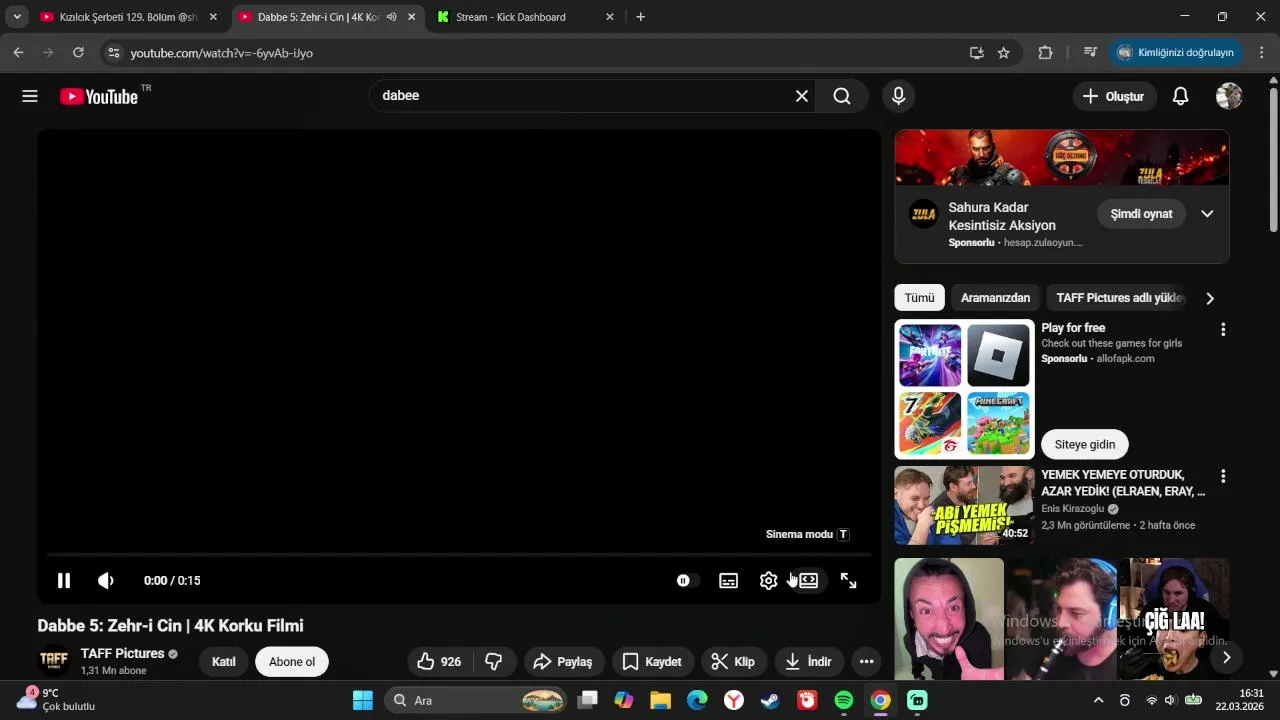Open options for YEMEK YEMEYE OTURDUK video
The width and height of the screenshot is (1280, 720).
(x=1222, y=476)
